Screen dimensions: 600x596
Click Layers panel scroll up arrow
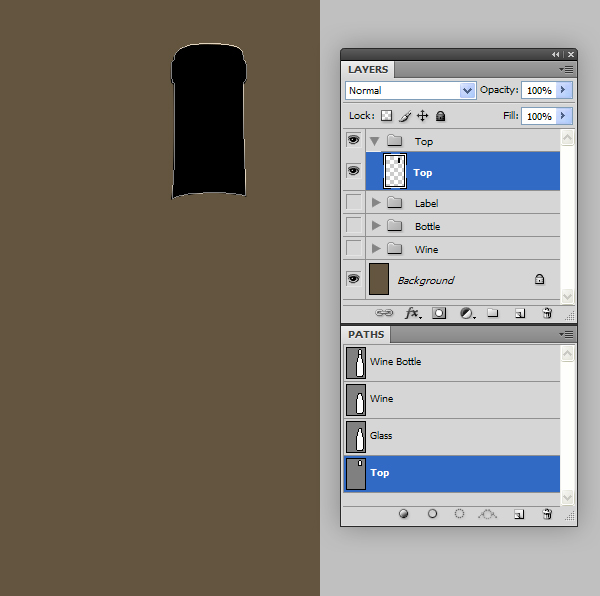pos(567,138)
